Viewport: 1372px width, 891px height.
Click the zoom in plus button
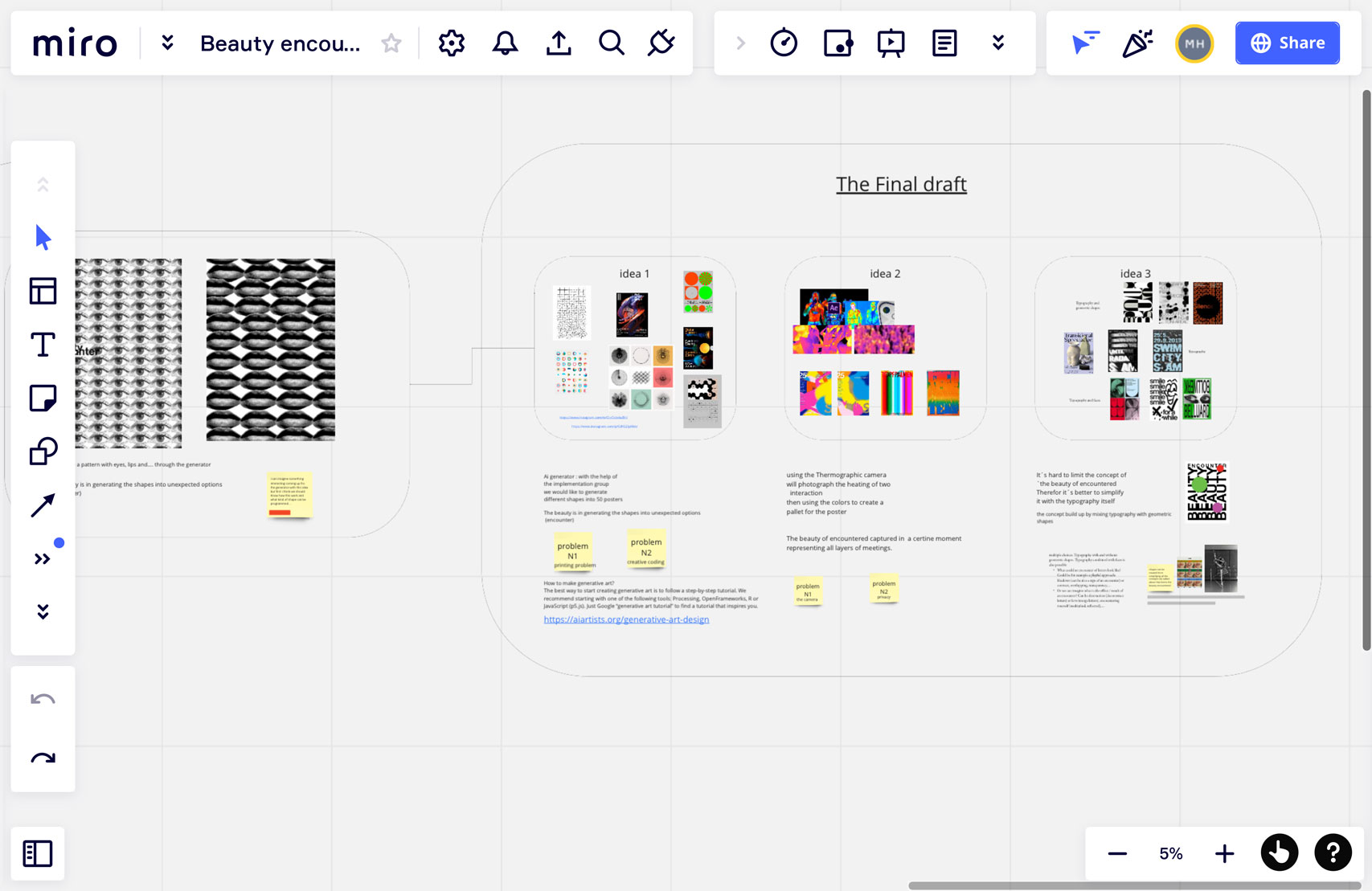tap(1224, 853)
